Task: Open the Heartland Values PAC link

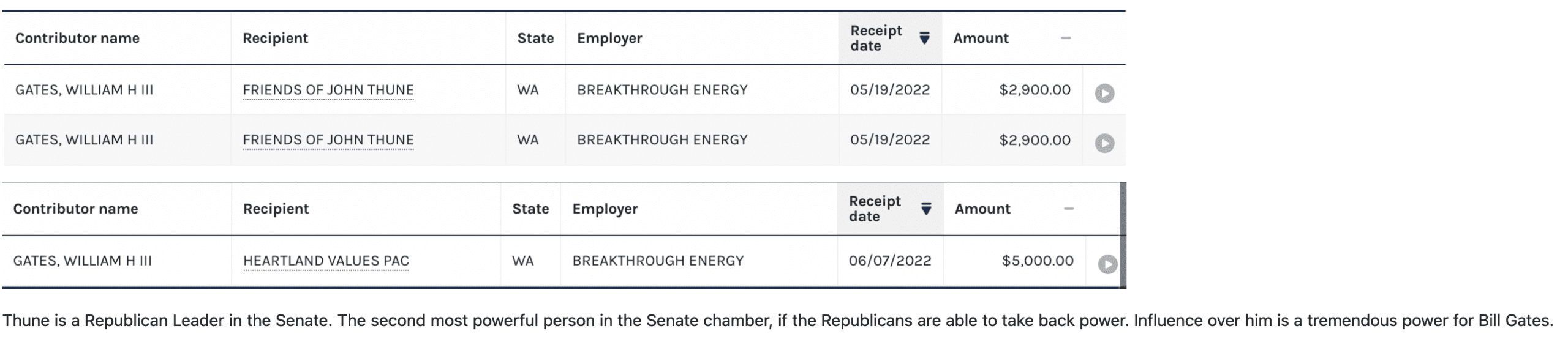Action: [326, 261]
